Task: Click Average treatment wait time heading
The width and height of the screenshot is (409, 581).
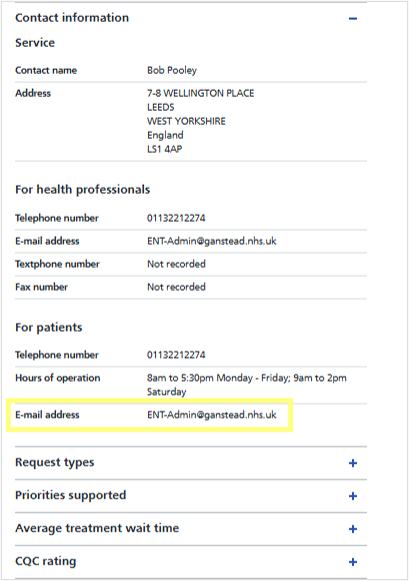Action: click(x=97, y=528)
